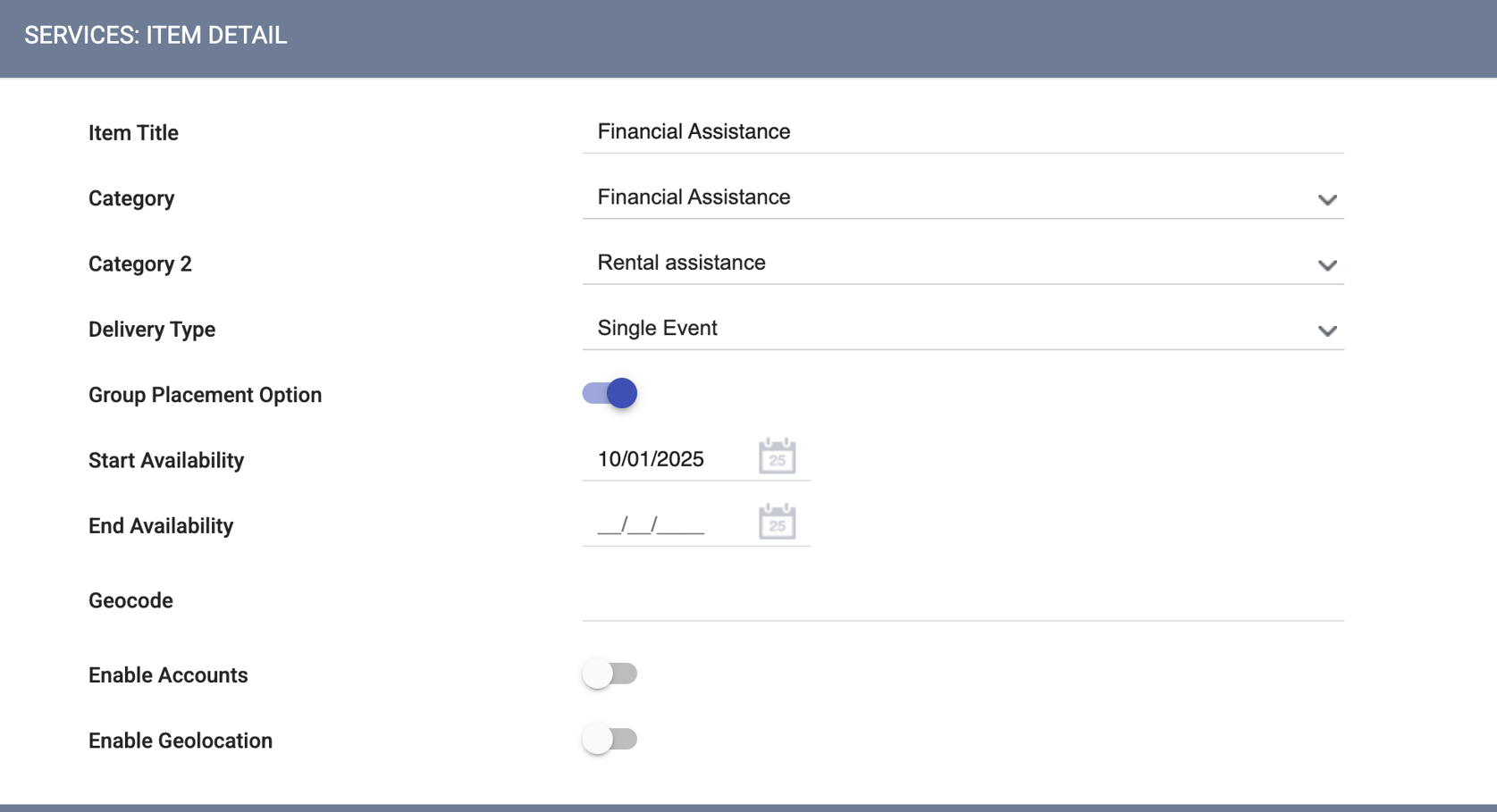Expand the Delivery Type dropdown showing Single Event
This screenshot has height=812, width=1497.
point(947,329)
